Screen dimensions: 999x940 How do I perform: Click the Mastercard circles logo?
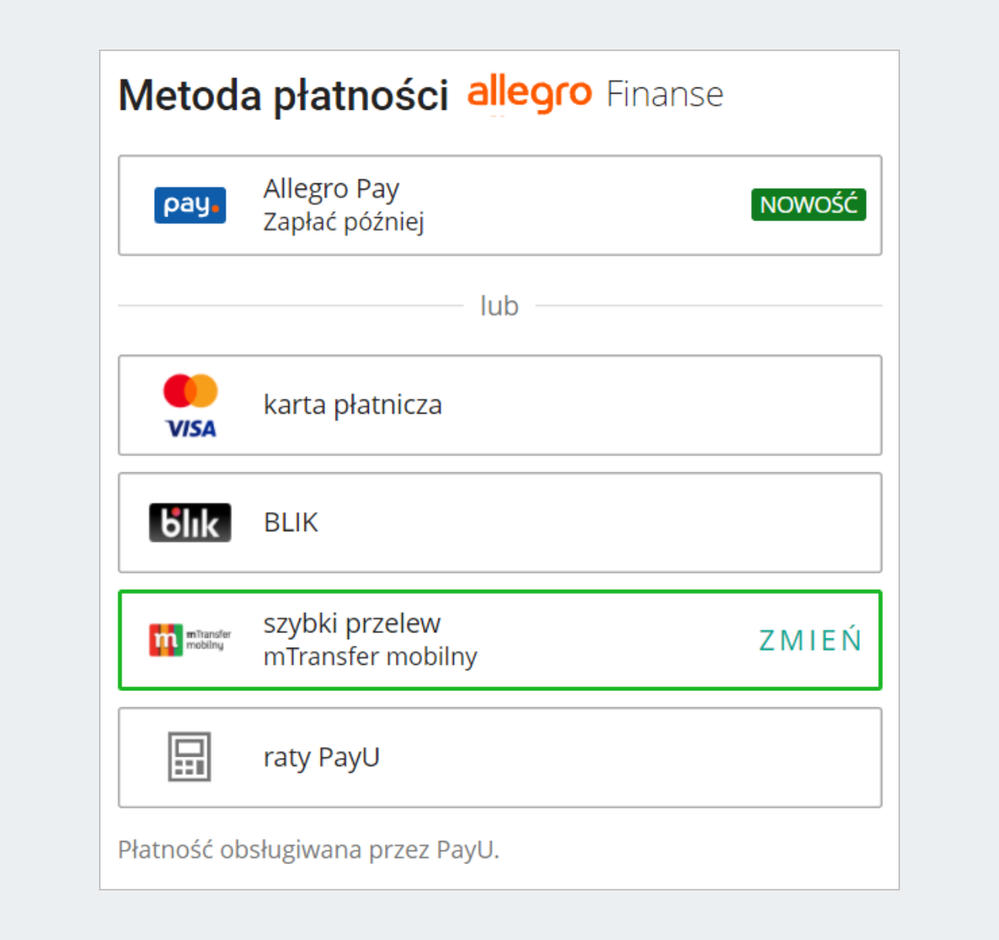pyautogui.click(x=190, y=391)
